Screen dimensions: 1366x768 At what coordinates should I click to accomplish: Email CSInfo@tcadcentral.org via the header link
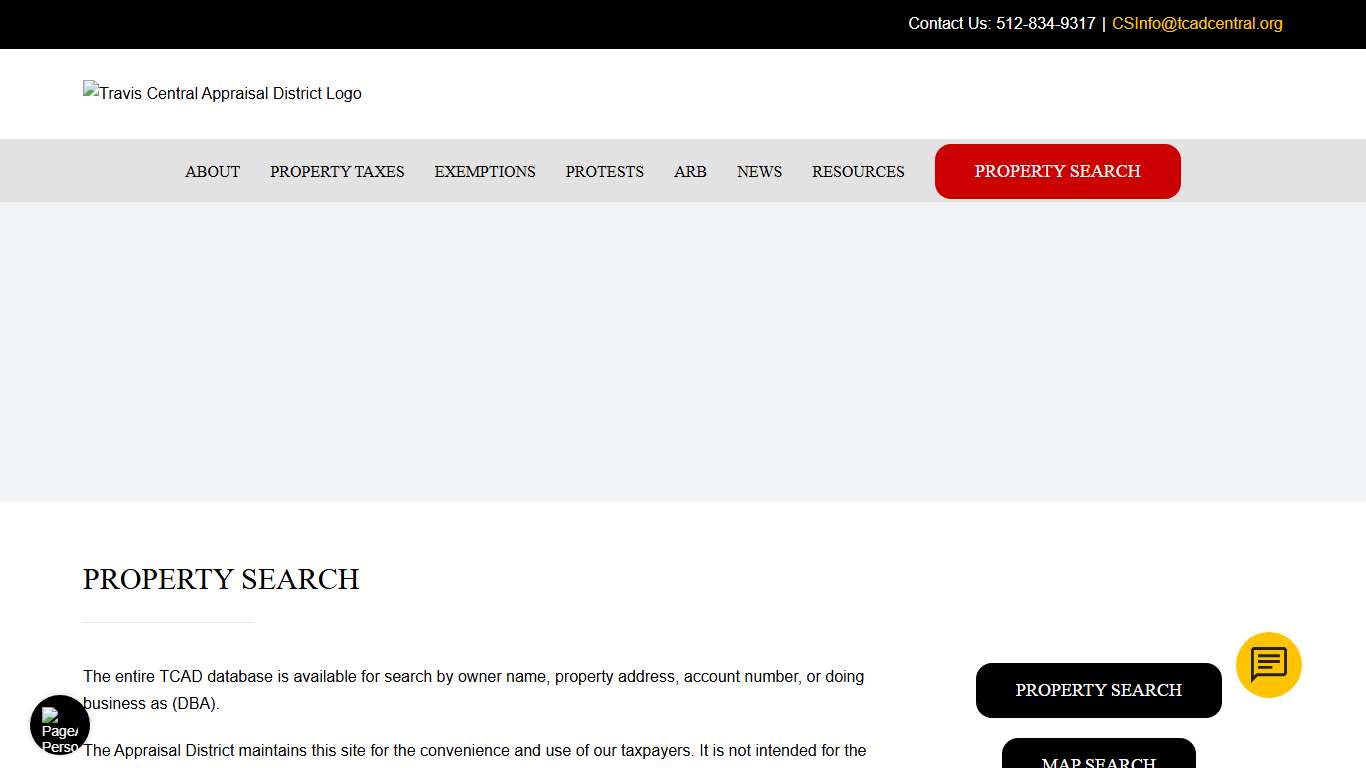click(x=1197, y=24)
